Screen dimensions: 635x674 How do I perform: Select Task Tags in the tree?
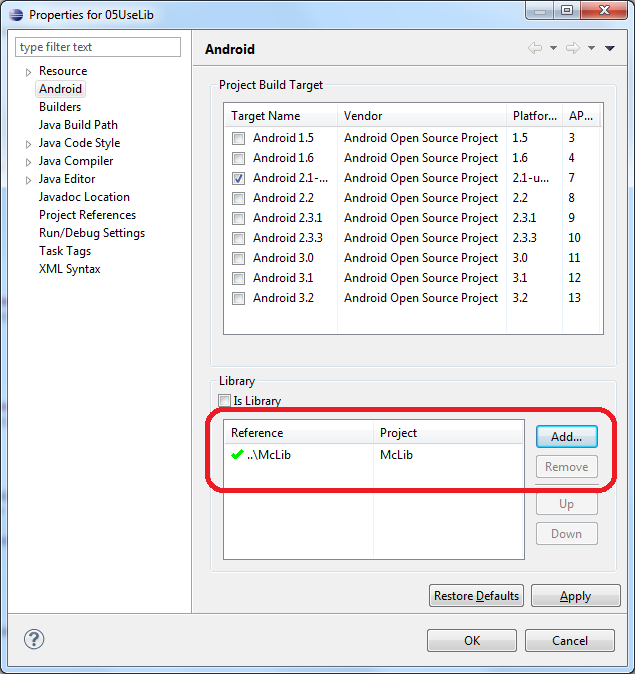[65, 251]
